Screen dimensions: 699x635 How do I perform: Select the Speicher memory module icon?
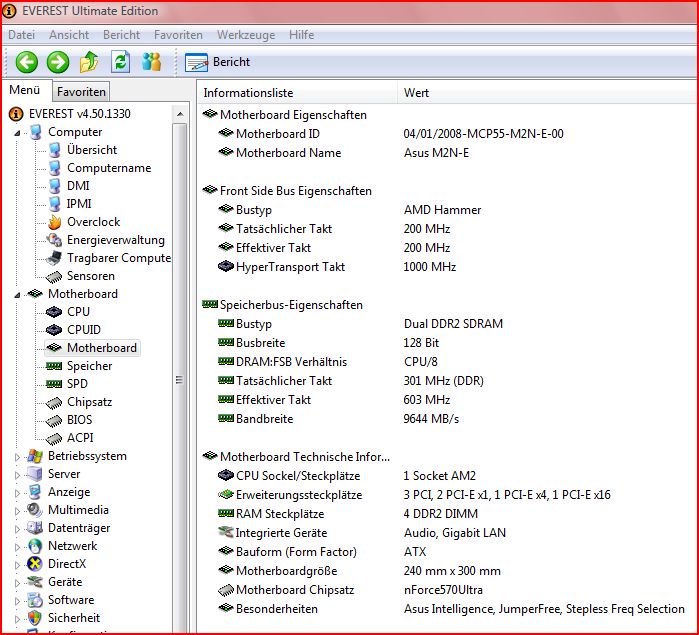(x=54, y=366)
